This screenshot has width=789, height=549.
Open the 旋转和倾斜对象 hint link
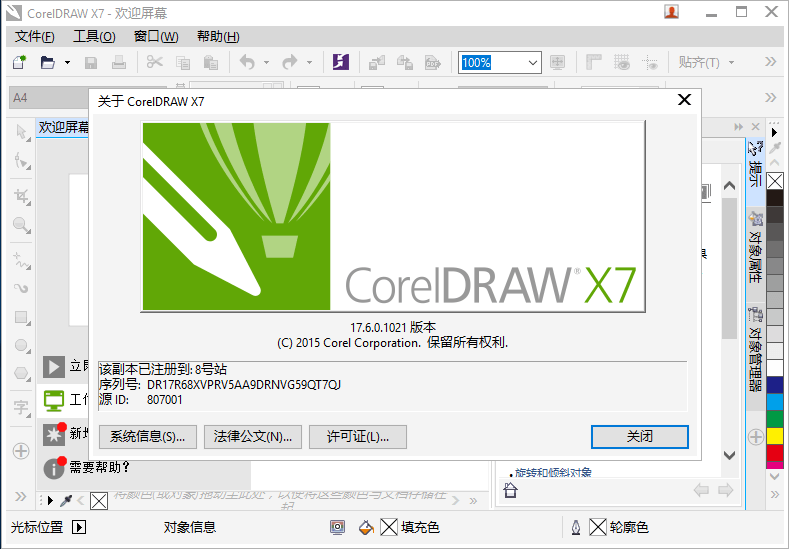[553, 473]
